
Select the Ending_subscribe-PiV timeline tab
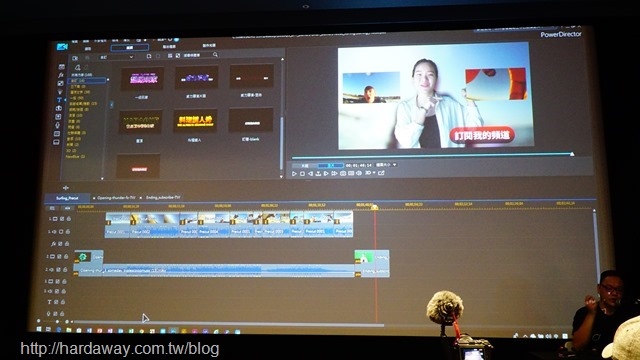[163, 197]
